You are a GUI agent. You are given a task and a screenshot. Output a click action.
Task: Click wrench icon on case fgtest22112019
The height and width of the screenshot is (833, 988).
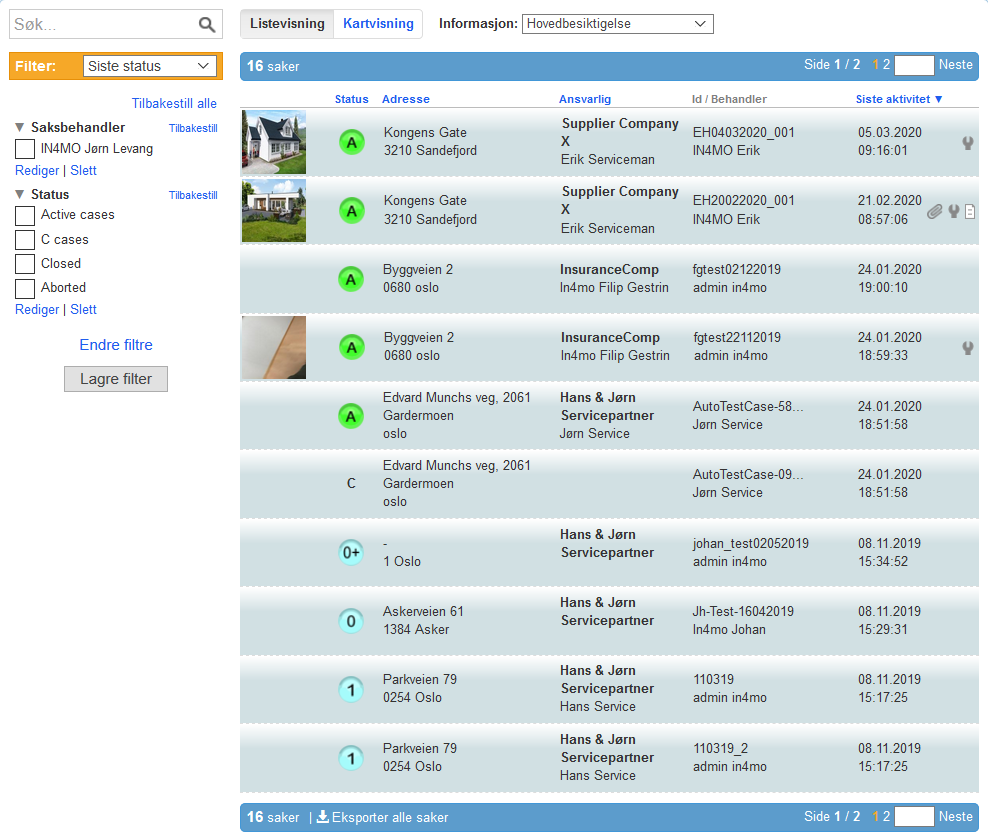(967, 348)
